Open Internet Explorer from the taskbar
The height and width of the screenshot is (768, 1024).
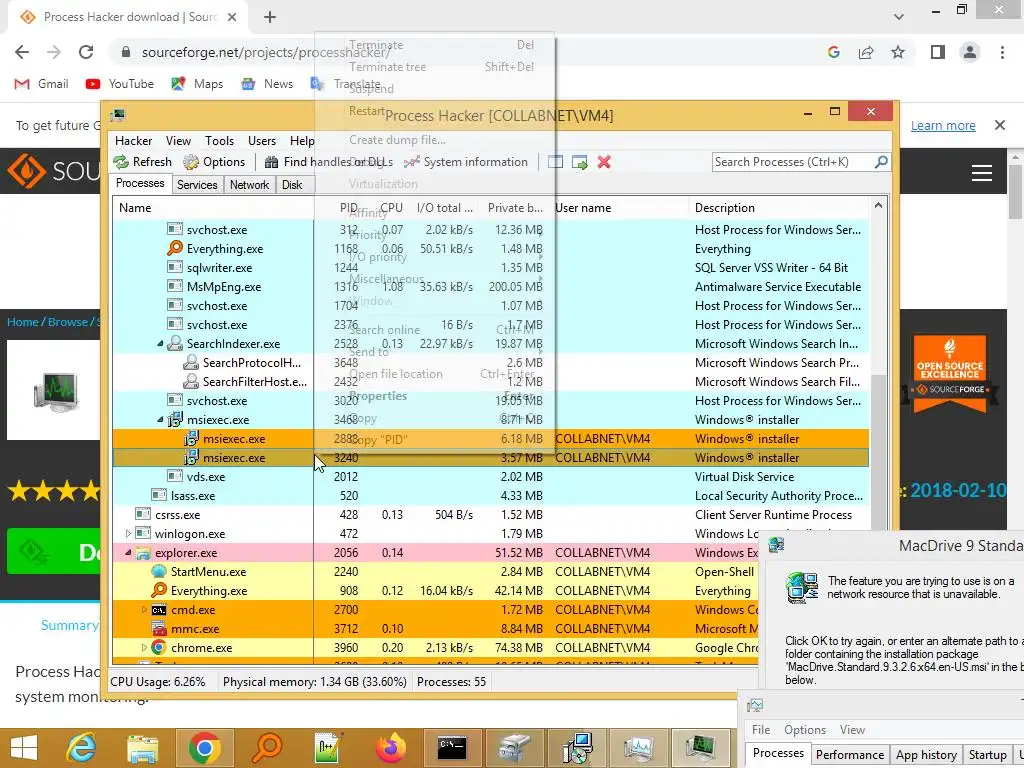click(x=82, y=748)
